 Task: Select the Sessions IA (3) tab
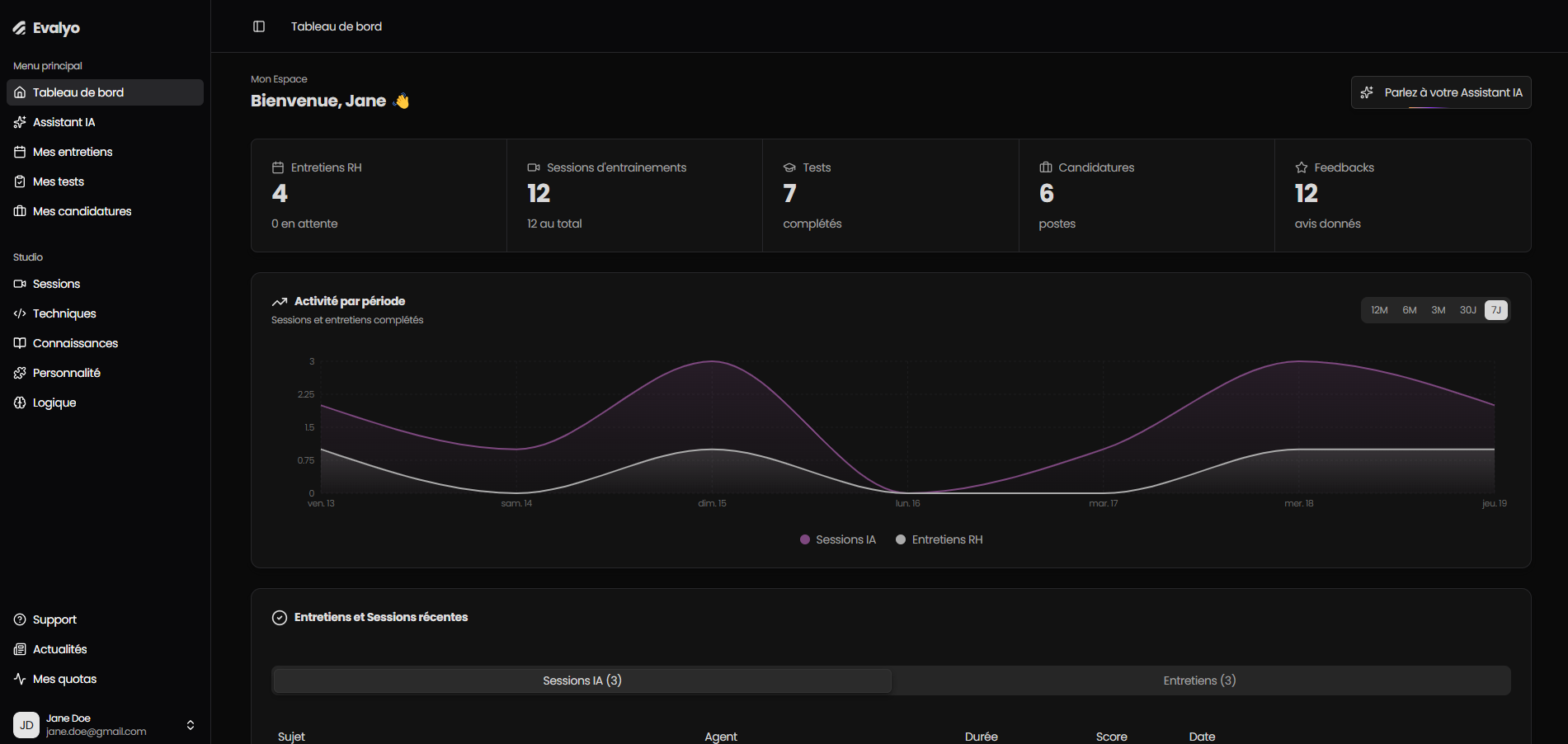pos(582,680)
